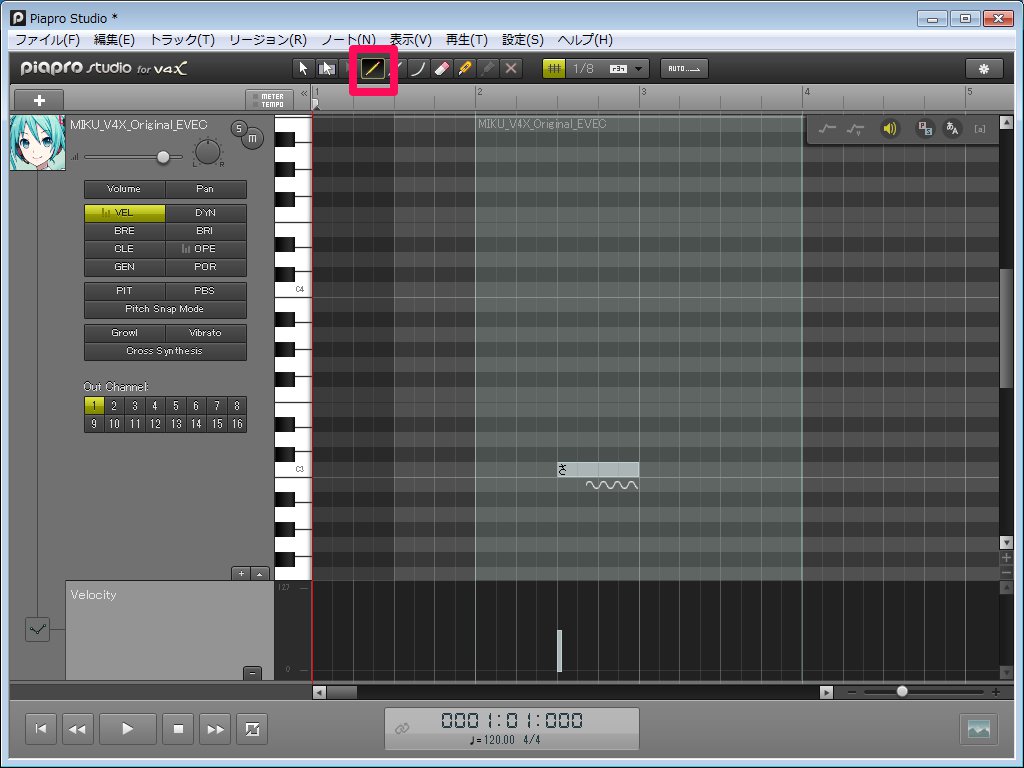Image resolution: width=1024 pixels, height=768 pixels.
Task: Collapse track panel with double chevron
Action: point(304,94)
